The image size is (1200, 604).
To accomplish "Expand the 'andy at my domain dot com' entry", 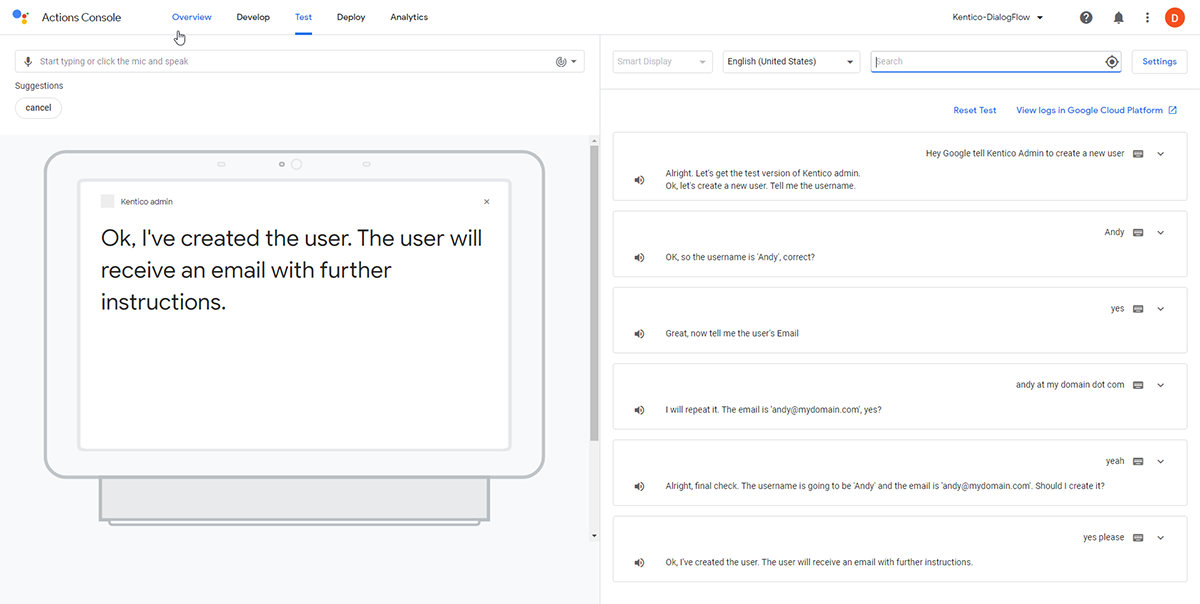I will (x=1161, y=385).
